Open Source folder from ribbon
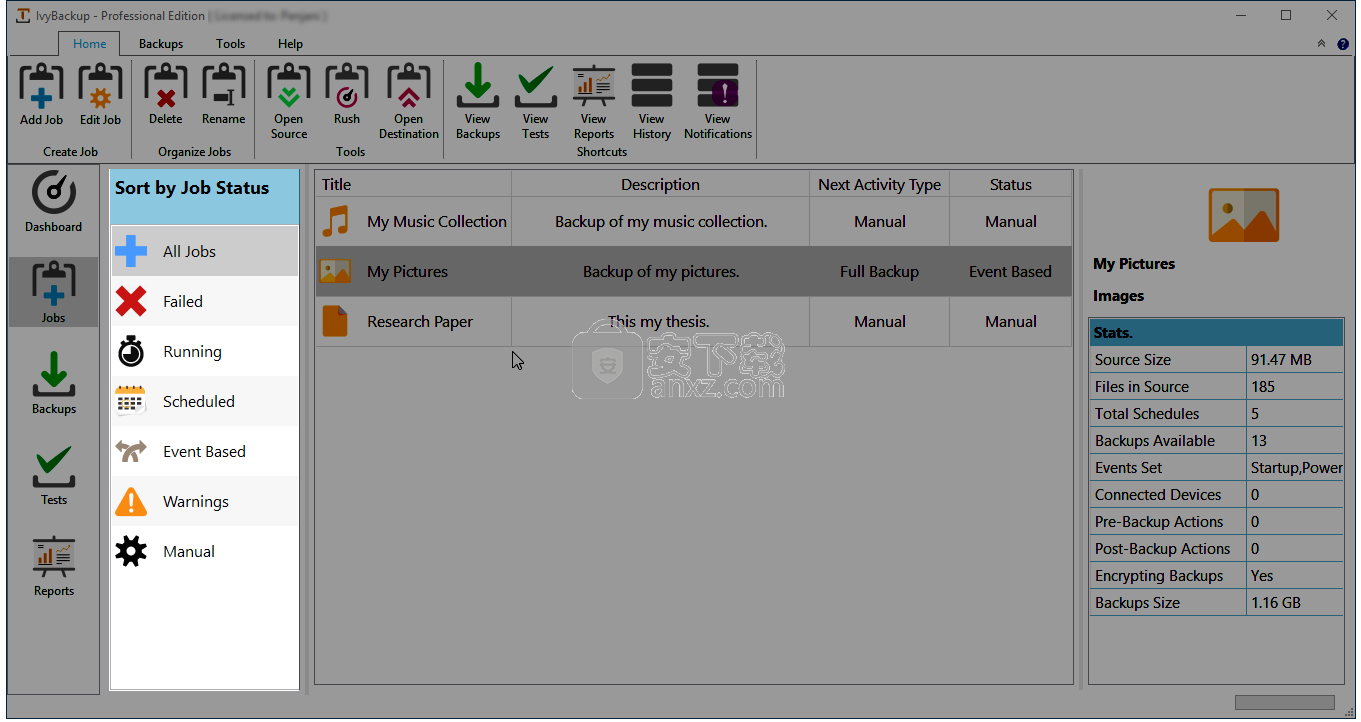 (289, 101)
